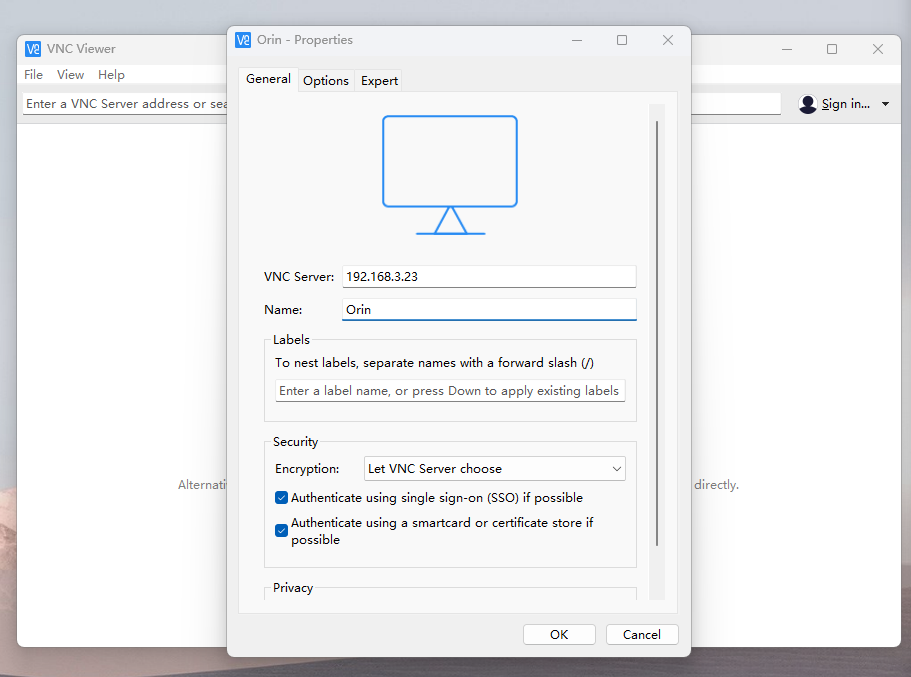Click the 'Name:' label text

coord(283,310)
